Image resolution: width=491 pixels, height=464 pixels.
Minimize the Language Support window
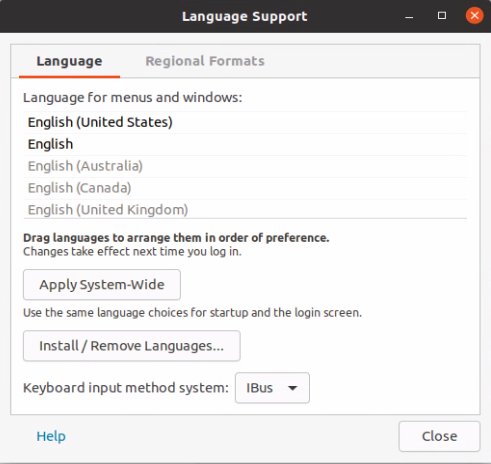(x=409, y=16)
